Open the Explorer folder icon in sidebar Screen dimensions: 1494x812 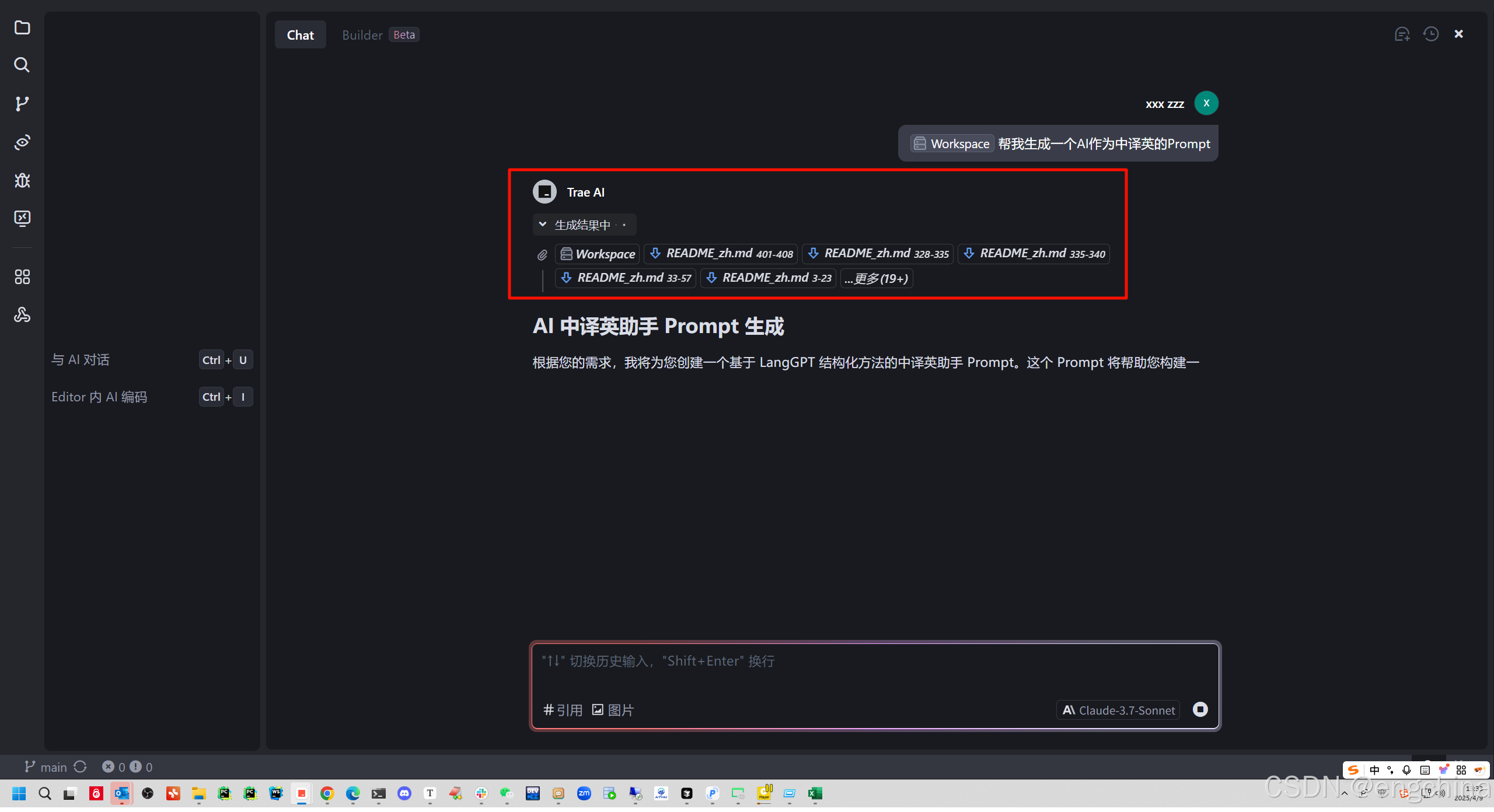coord(22,27)
